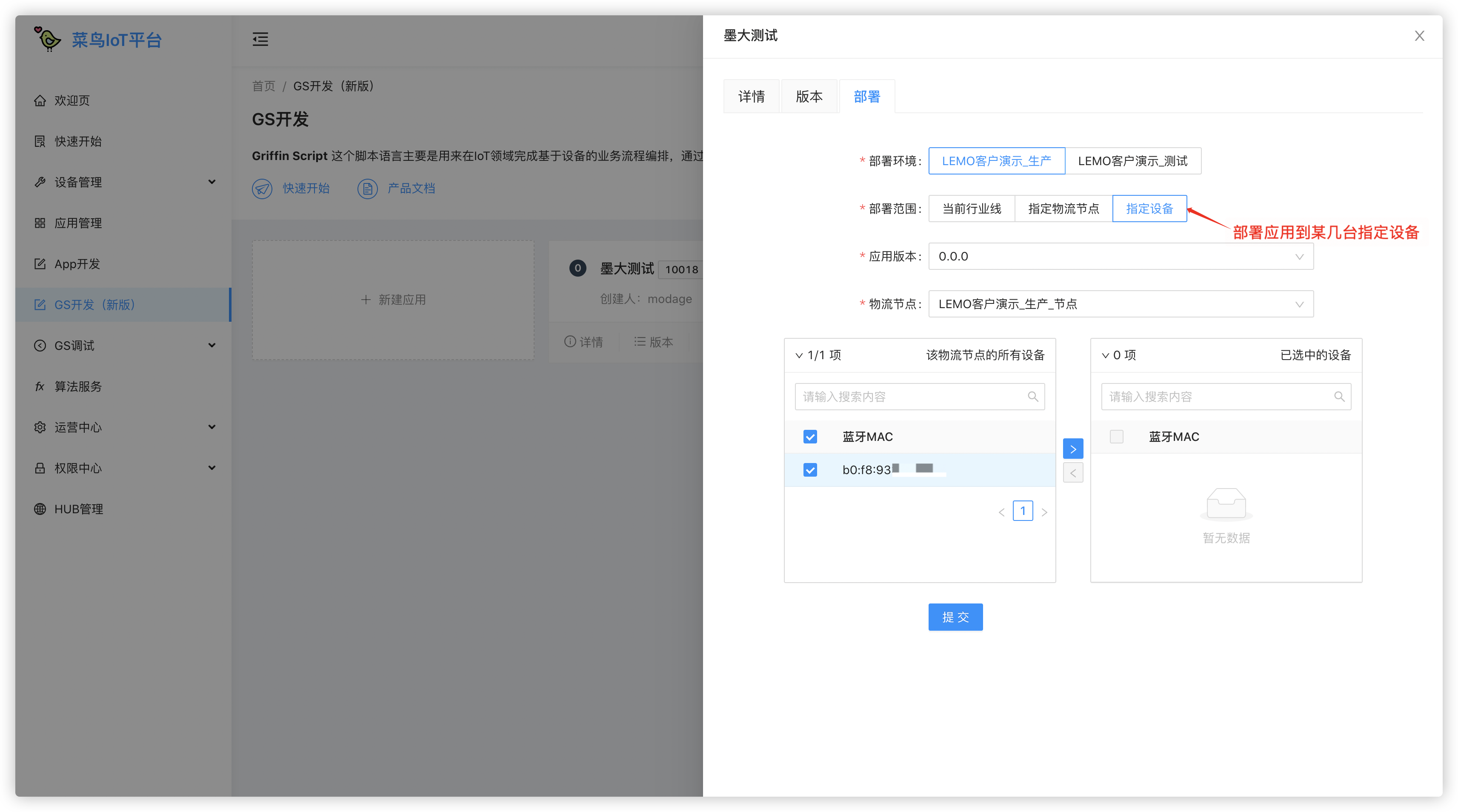This screenshot has width=1458, height=812.
Task: Click the HUB管理 globe icon
Action: click(x=40, y=509)
